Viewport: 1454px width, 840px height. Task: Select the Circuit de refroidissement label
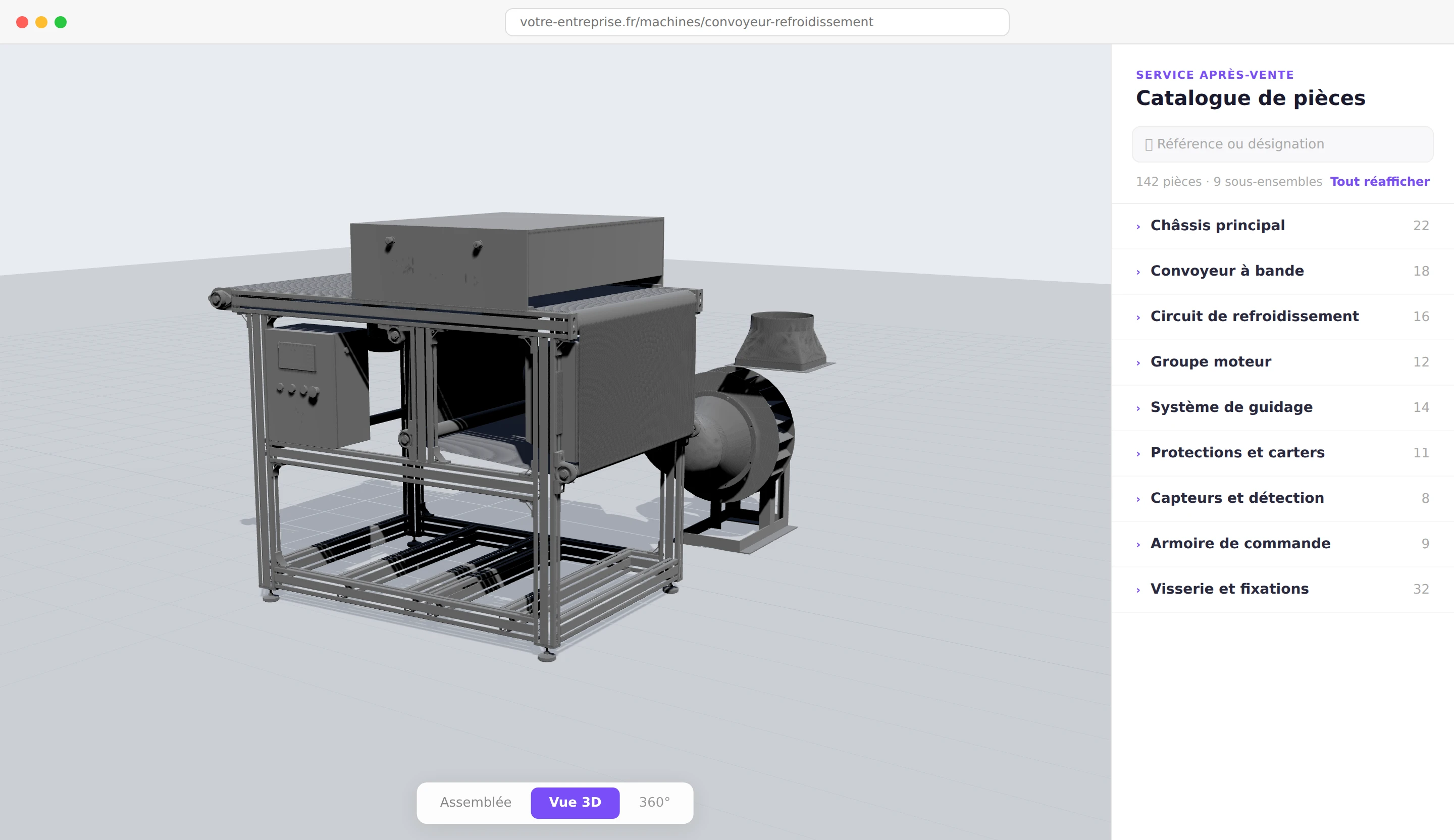pyautogui.click(x=1254, y=316)
